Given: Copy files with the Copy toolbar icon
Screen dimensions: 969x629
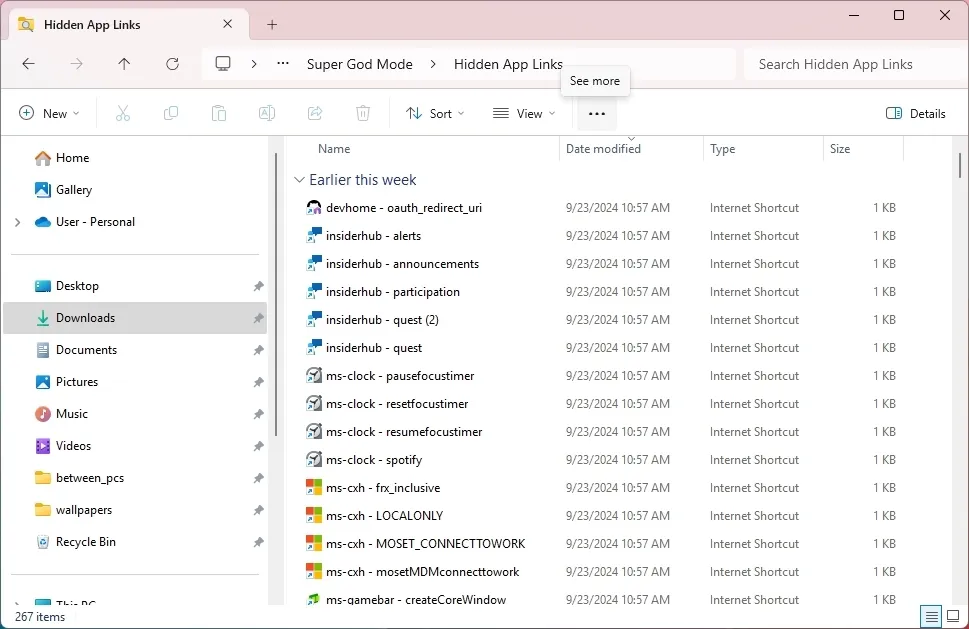Looking at the screenshot, I should [170, 113].
